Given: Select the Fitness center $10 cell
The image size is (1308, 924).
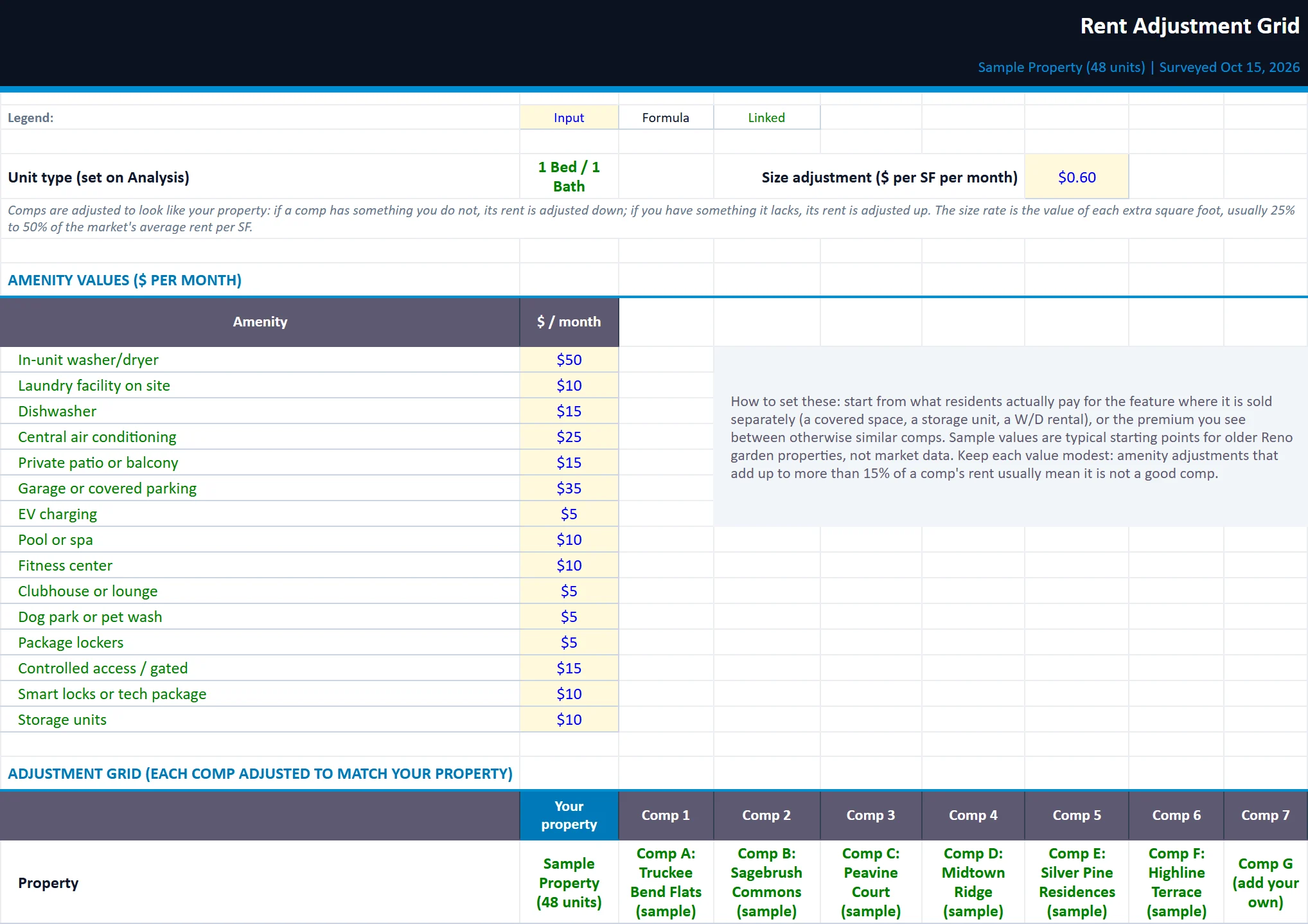Looking at the screenshot, I should (x=569, y=565).
